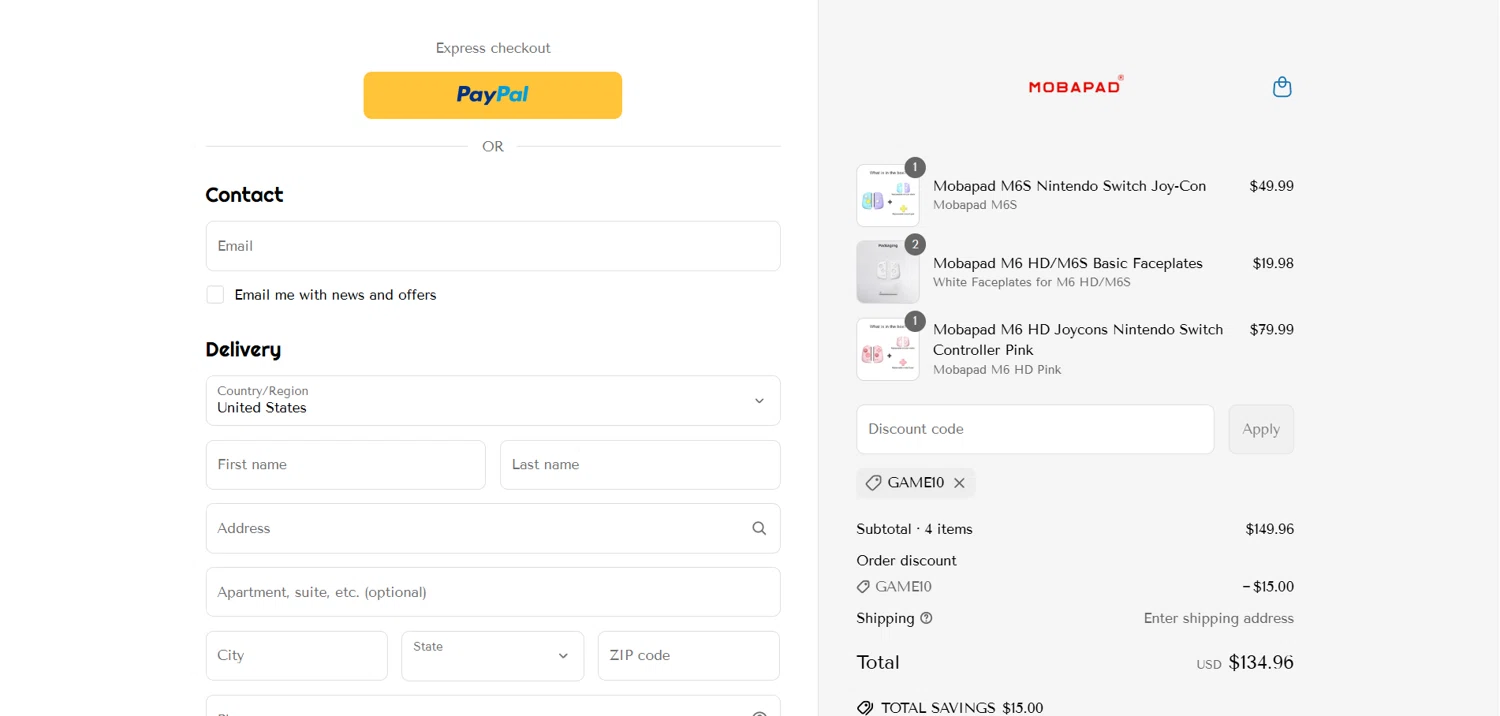Click the subtotal $149.96 amount
1500x716 pixels.
(x=1269, y=529)
